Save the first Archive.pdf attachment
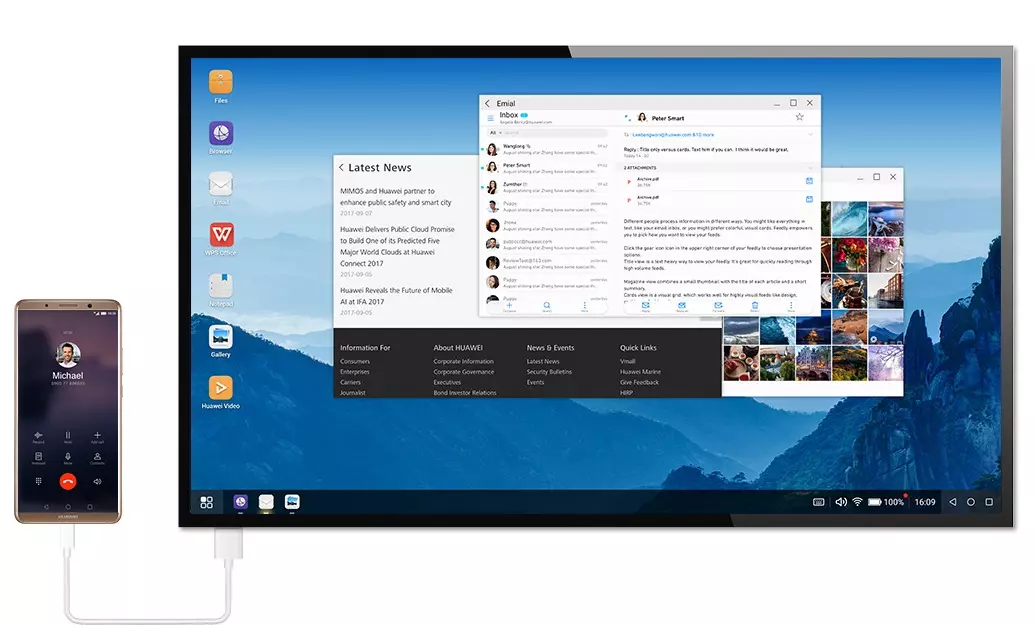The height and width of the screenshot is (625, 1035). coord(809,181)
